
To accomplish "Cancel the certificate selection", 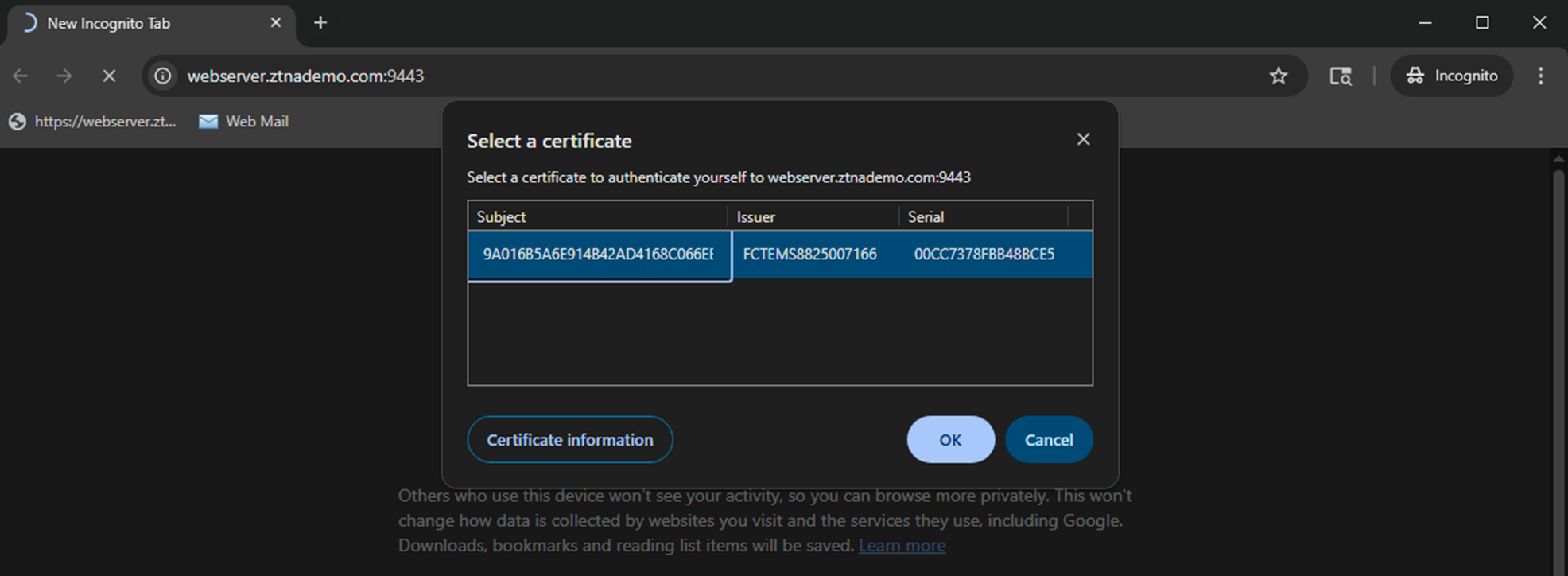I will coord(1048,440).
